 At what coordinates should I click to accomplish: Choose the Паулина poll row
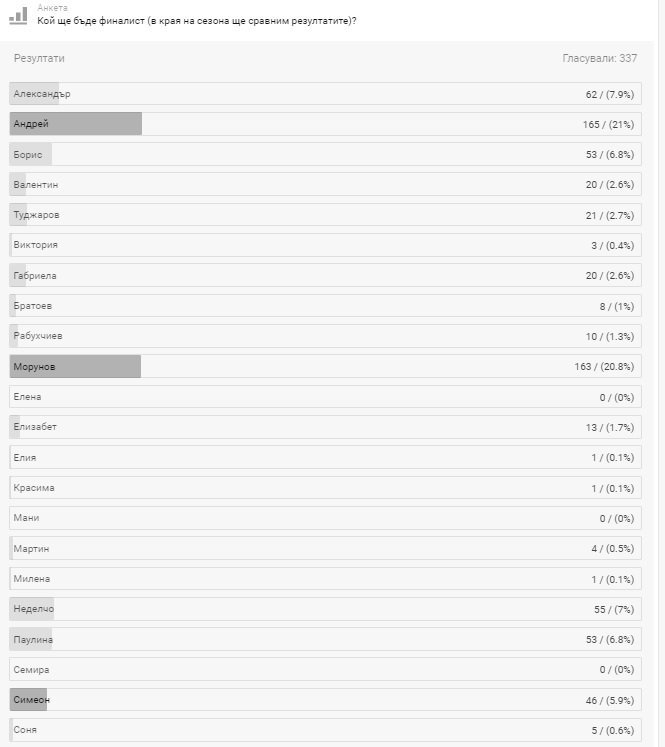(326, 639)
